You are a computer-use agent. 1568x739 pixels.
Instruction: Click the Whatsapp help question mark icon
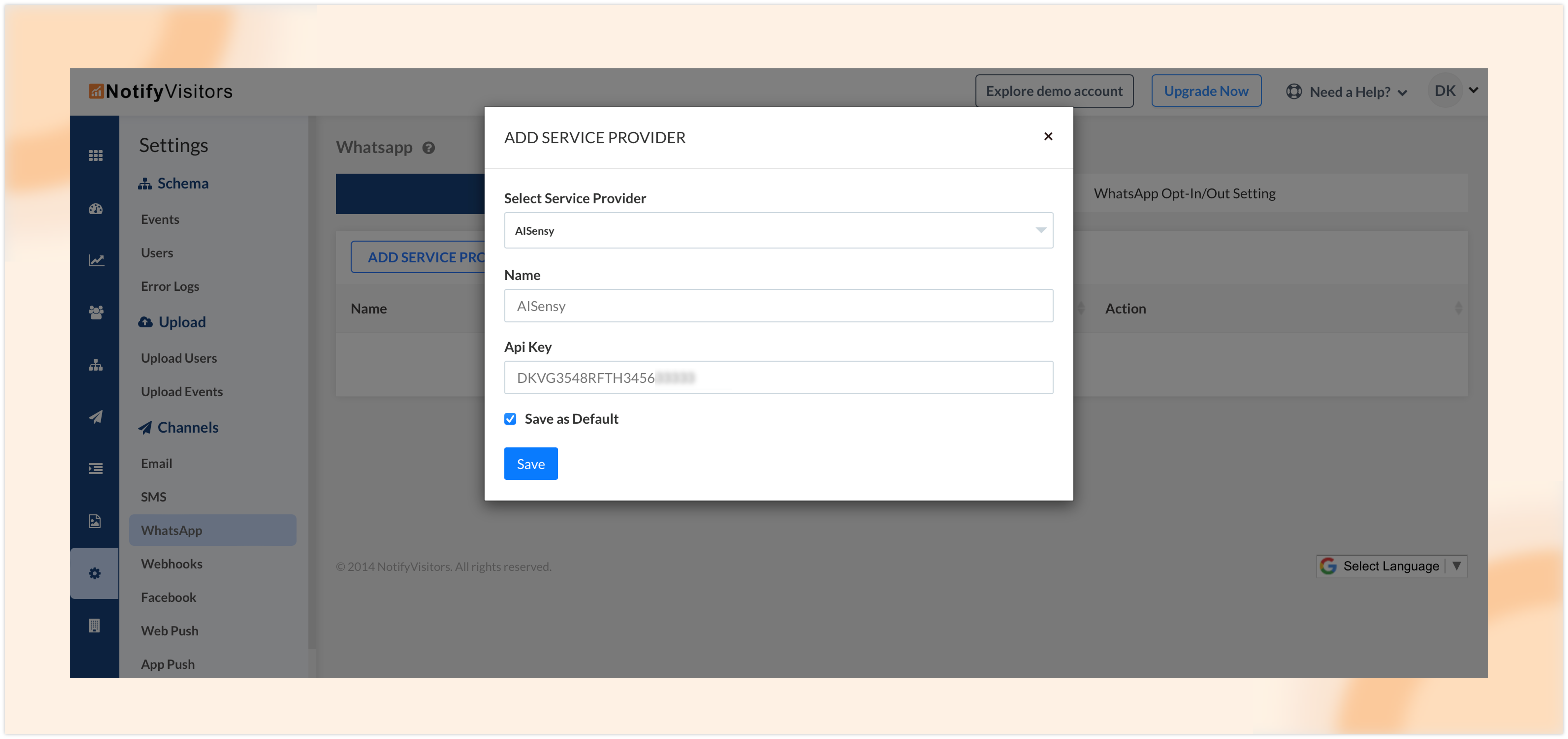coord(428,148)
